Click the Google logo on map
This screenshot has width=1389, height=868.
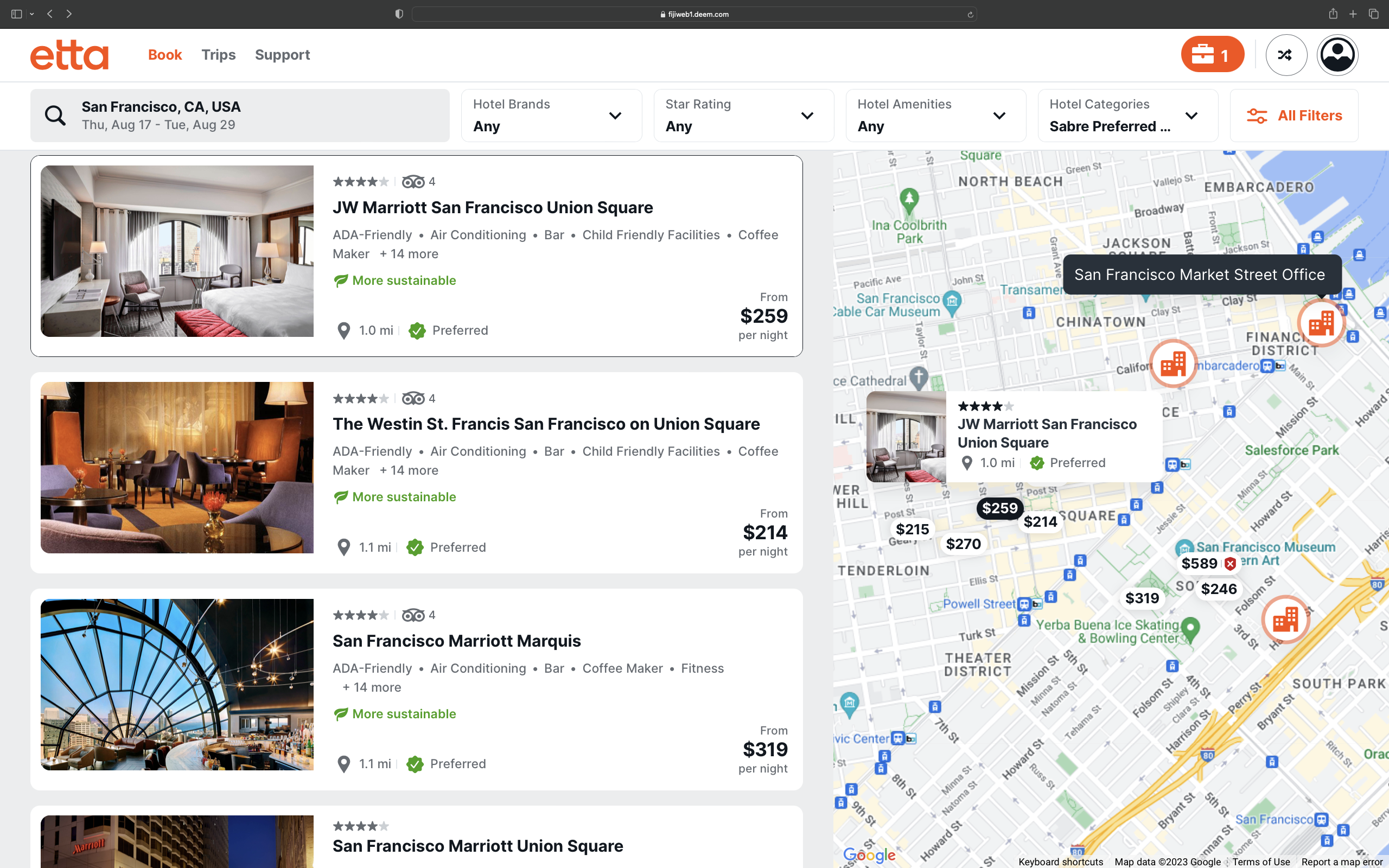pyautogui.click(x=869, y=855)
